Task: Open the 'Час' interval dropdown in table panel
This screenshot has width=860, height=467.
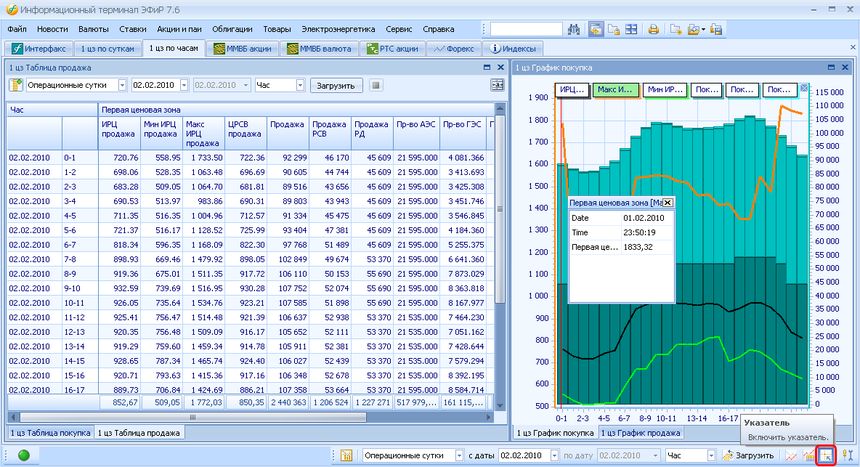Action: [x=299, y=86]
